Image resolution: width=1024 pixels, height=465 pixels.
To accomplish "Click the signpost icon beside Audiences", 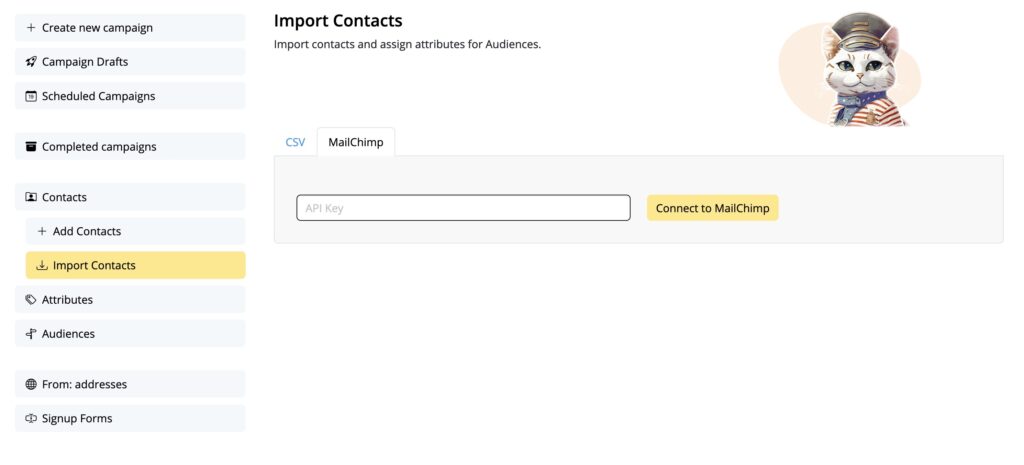I will [x=31, y=334].
